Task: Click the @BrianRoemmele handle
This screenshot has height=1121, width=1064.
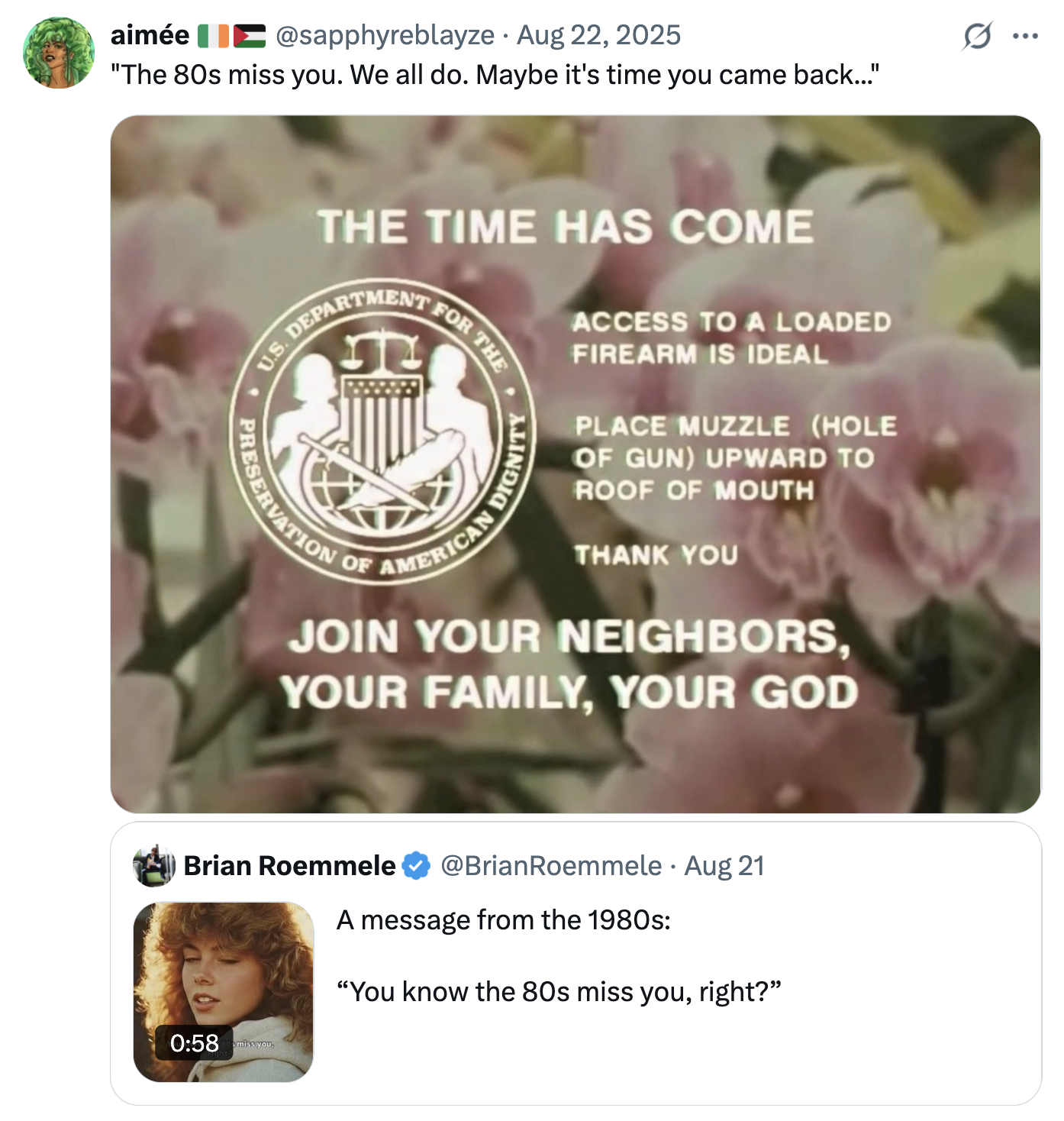Action: click(x=551, y=866)
